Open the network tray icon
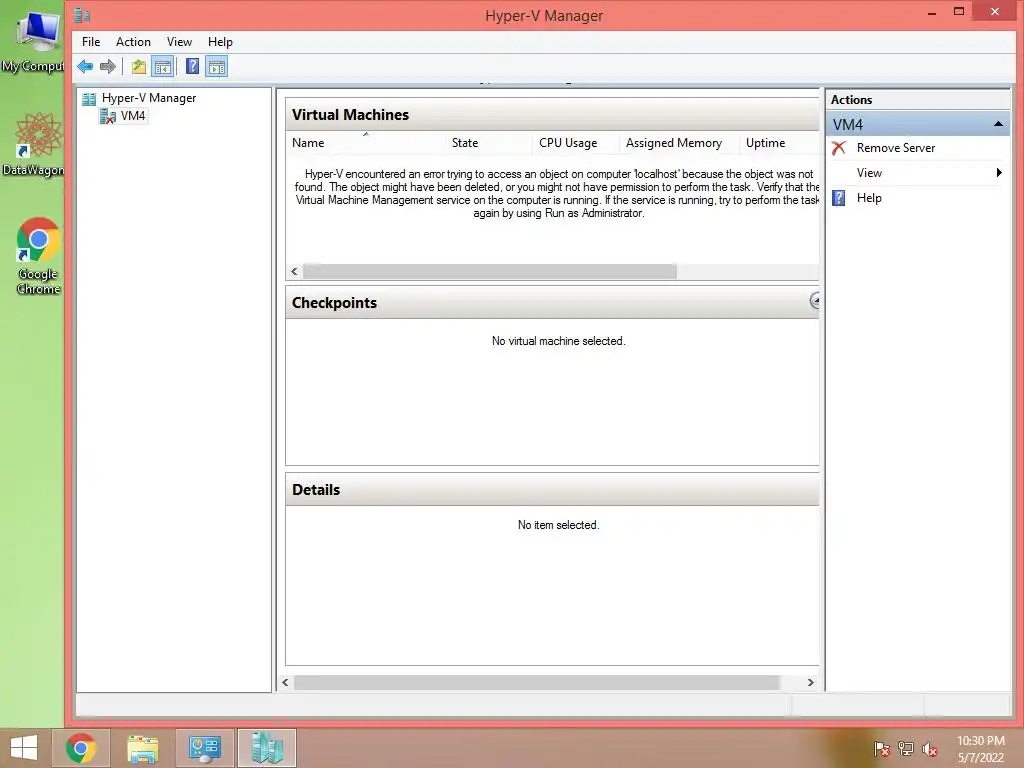Screen dimensions: 1024x768 pyautogui.click(x=906, y=749)
